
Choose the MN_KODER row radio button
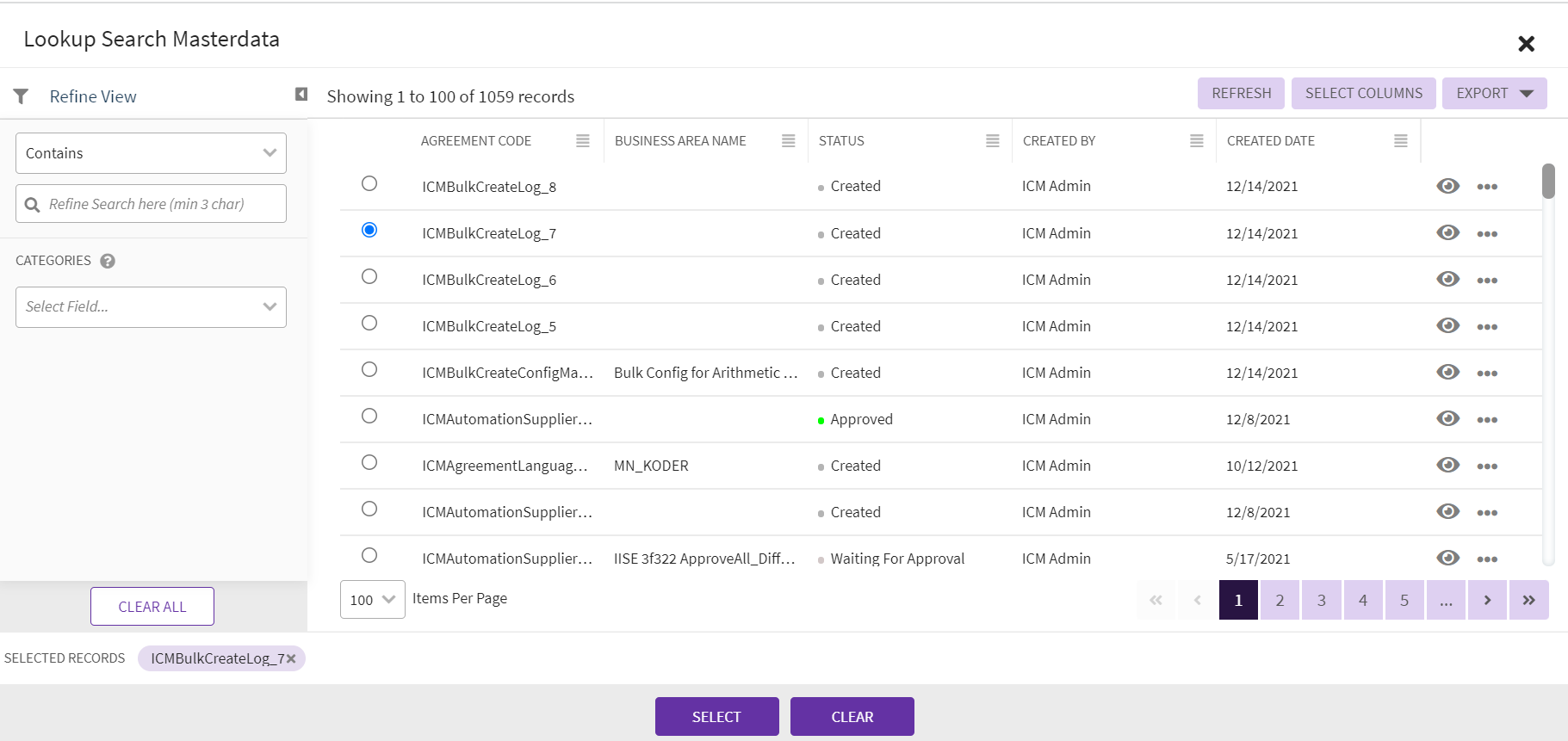tap(369, 462)
